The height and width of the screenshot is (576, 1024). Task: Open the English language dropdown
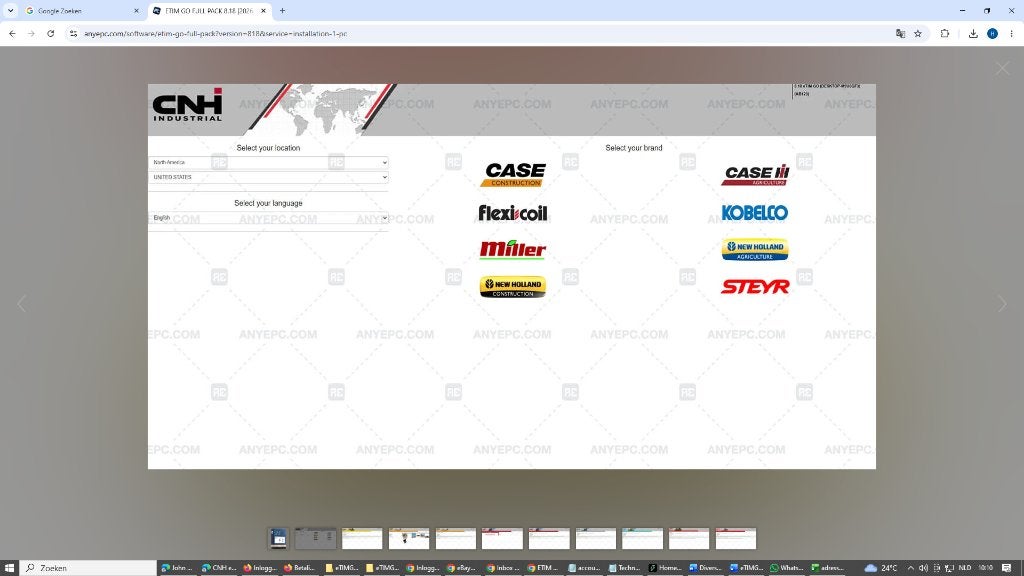tap(268, 217)
